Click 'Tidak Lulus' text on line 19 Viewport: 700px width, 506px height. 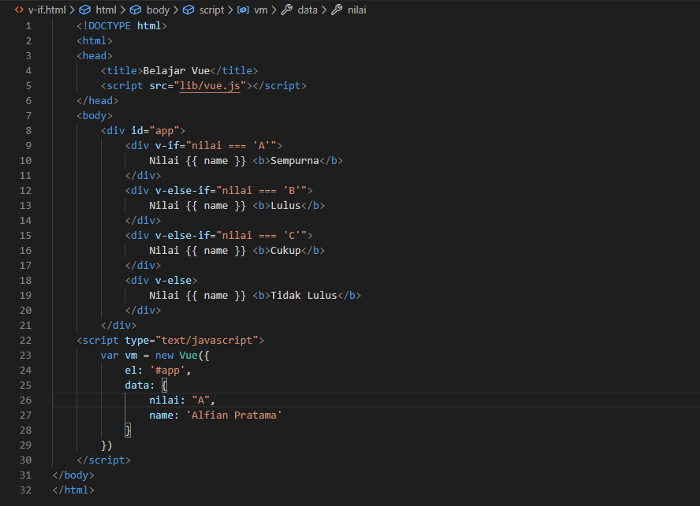[304, 295]
